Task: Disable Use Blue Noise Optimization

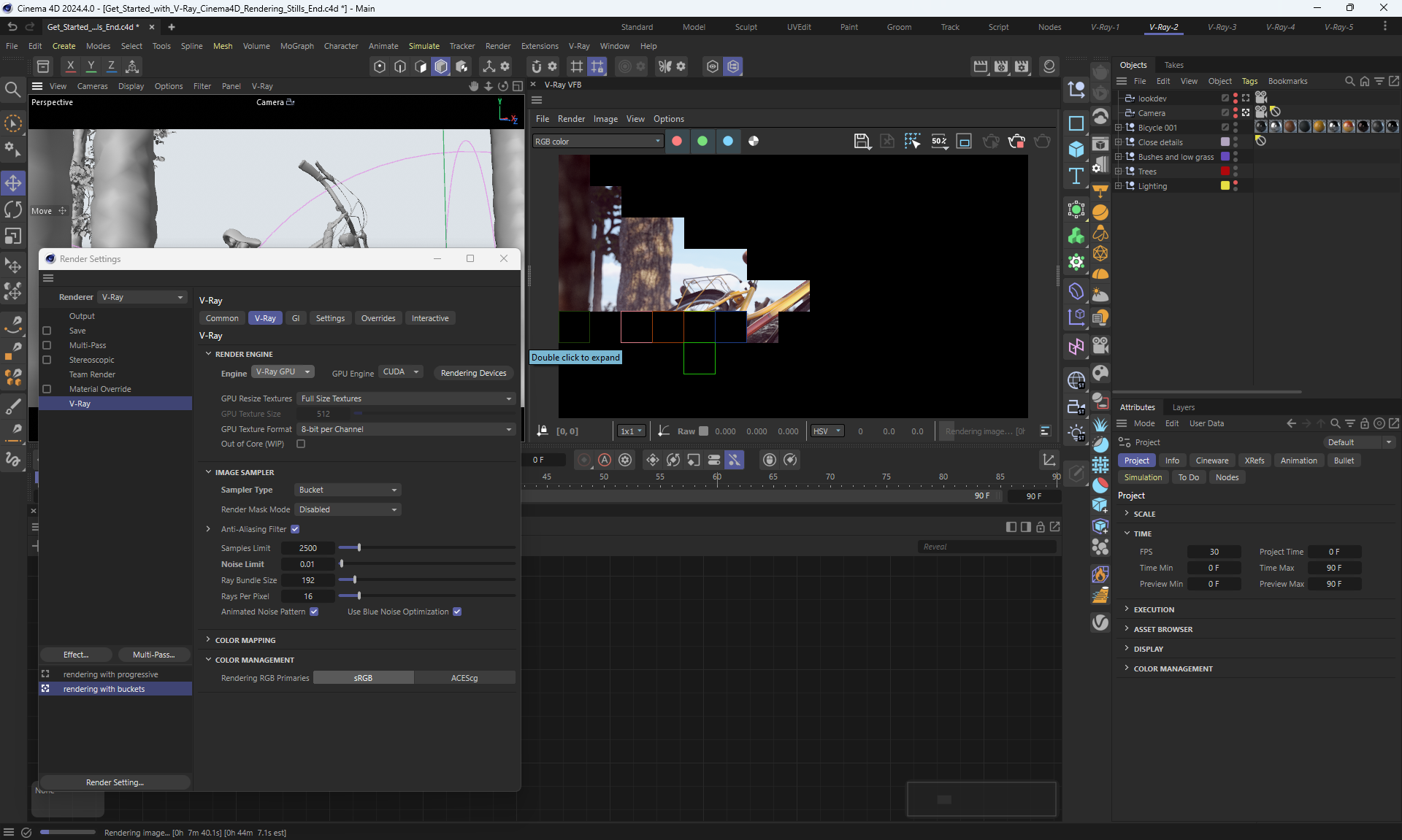Action: 457,612
